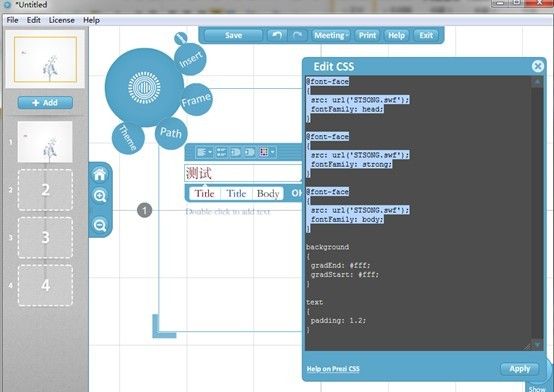Click the 'padding: 1.2;' CSS line
Image resolution: width=554 pixels, height=392 pixels.
tap(338, 321)
